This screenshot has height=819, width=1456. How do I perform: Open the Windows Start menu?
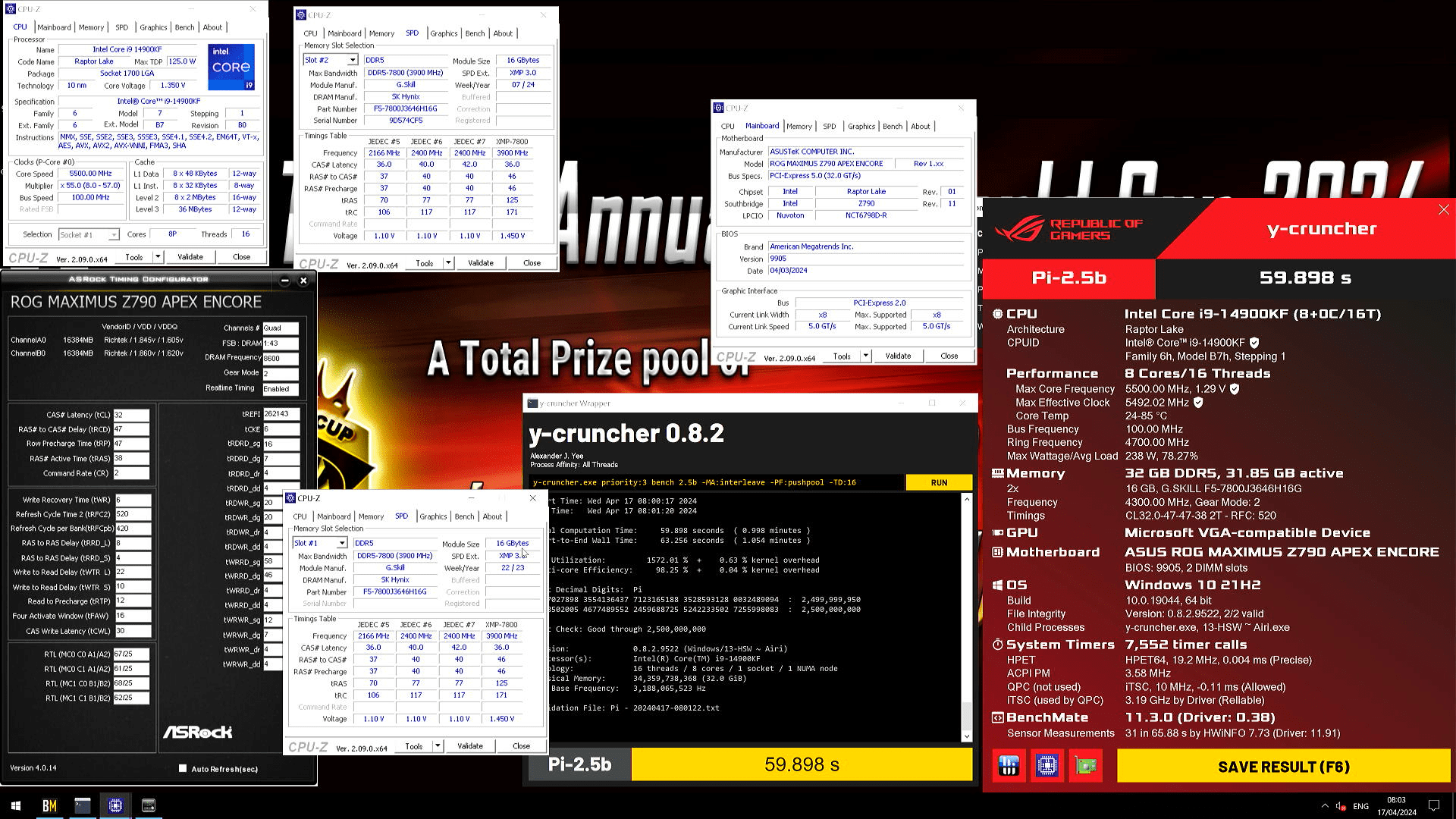pyautogui.click(x=16, y=805)
